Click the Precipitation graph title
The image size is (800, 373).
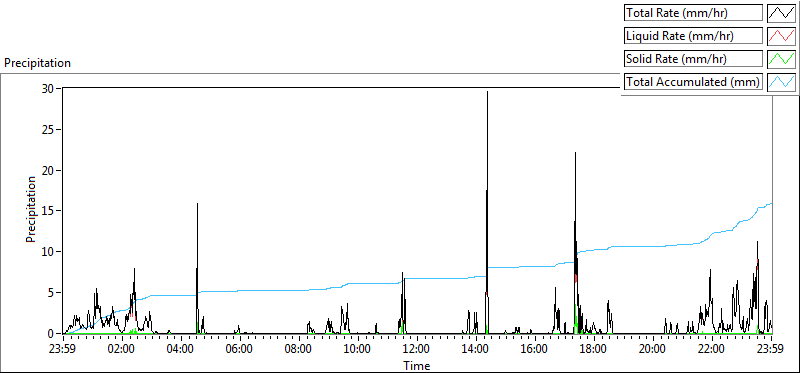37,63
